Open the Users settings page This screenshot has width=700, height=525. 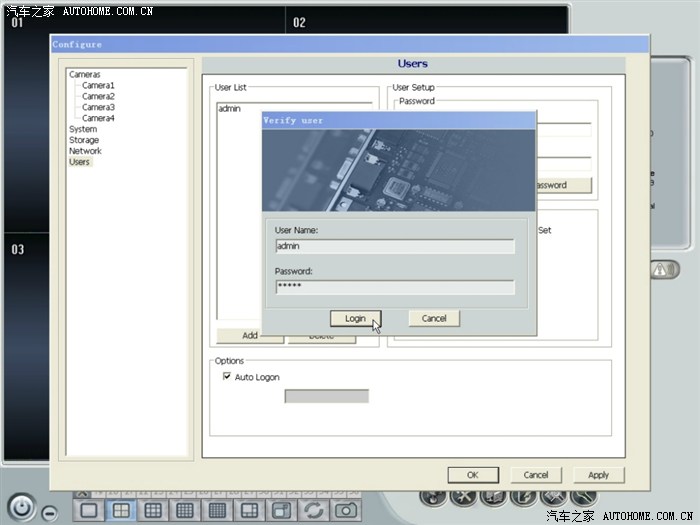[79, 162]
